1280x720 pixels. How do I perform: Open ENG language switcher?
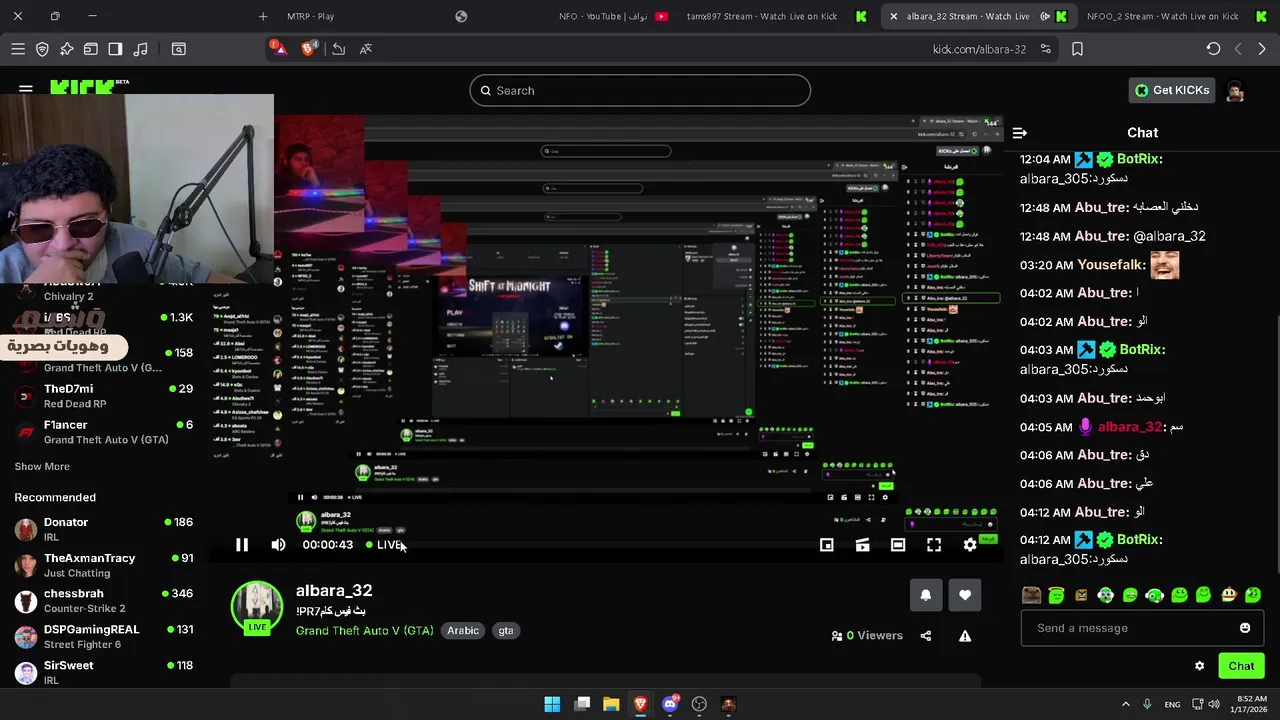(1172, 704)
